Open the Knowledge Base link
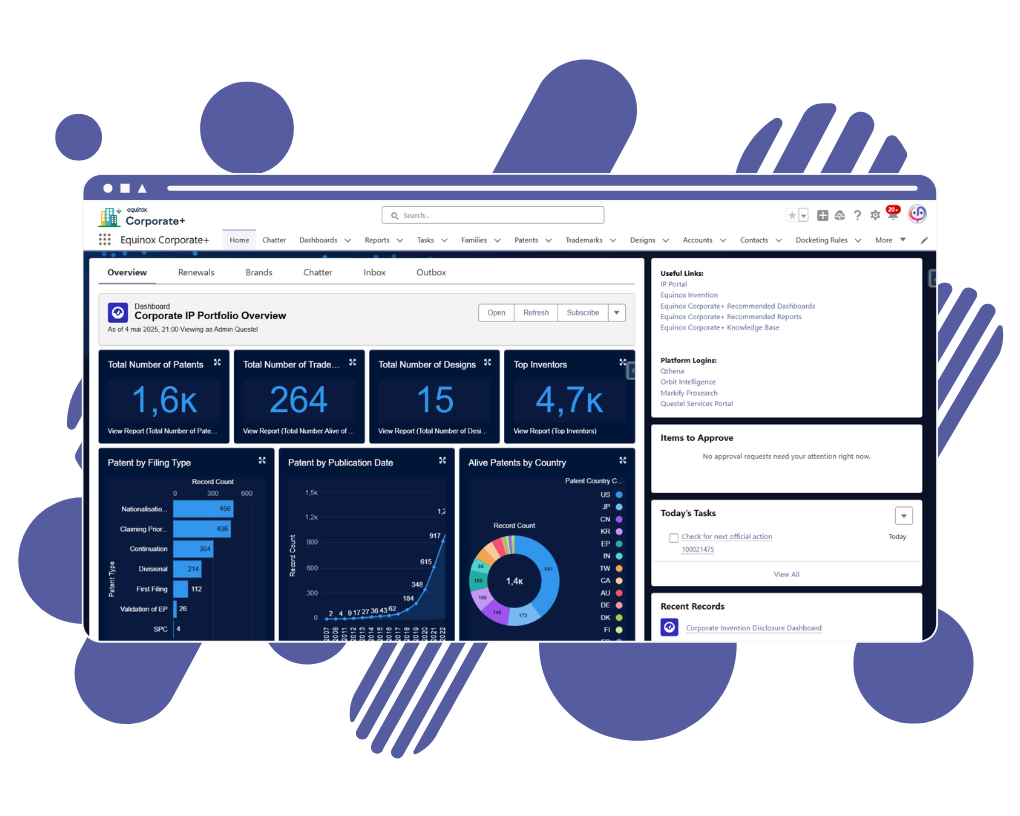The width and height of the screenshot is (1020, 816). pos(719,328)
